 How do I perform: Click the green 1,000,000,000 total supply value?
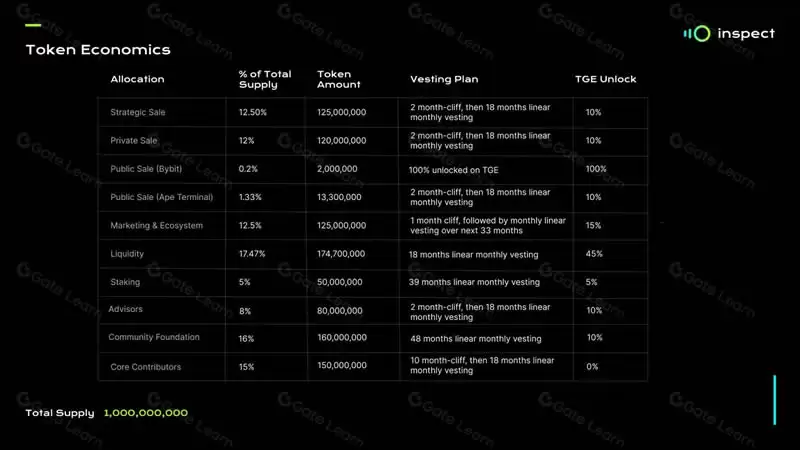point(146,413)
